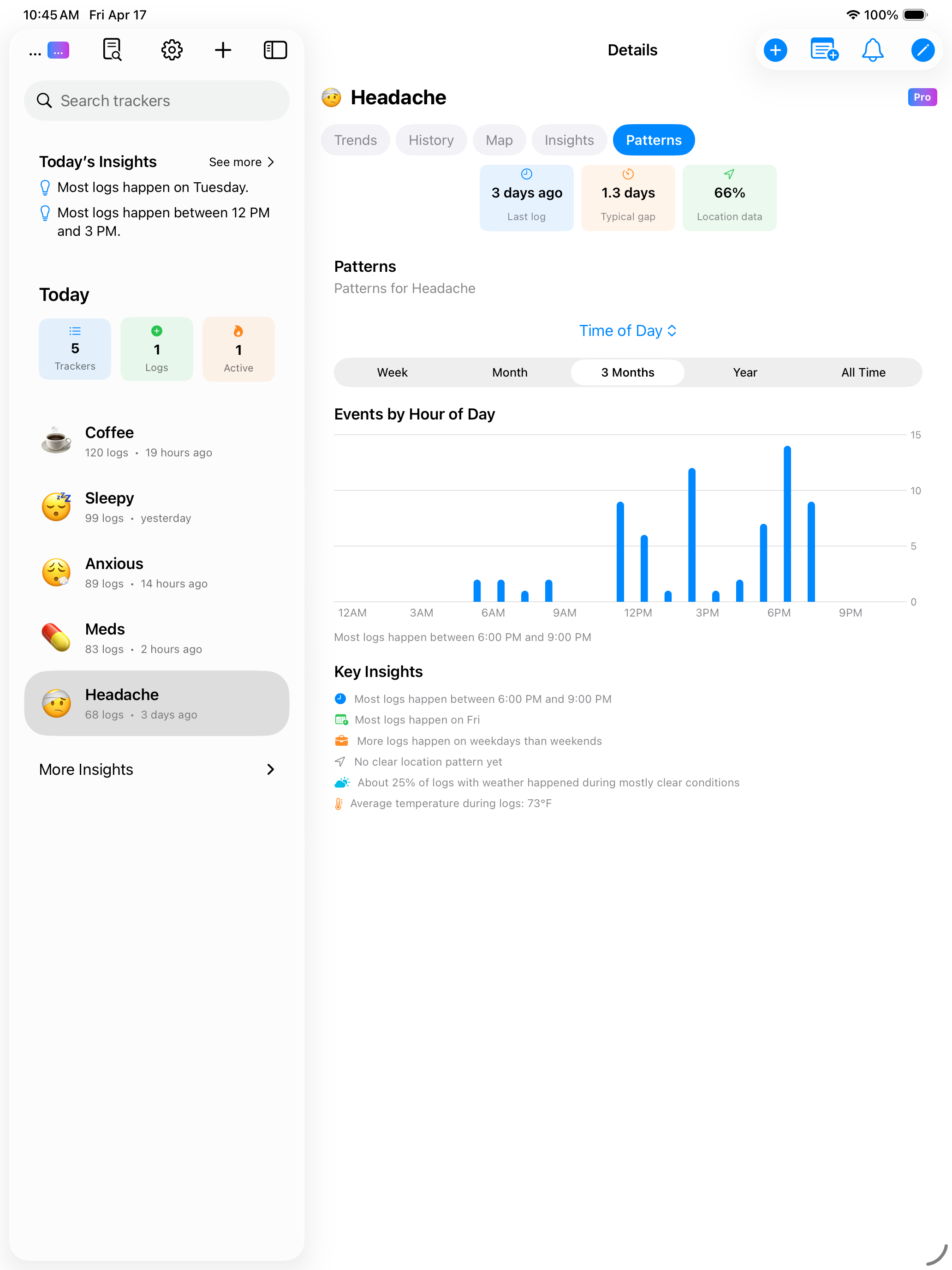Tap 'between 12 PM and 3 PM' insight
This screenshot has height=1270, width=952.
coord(164,222)
